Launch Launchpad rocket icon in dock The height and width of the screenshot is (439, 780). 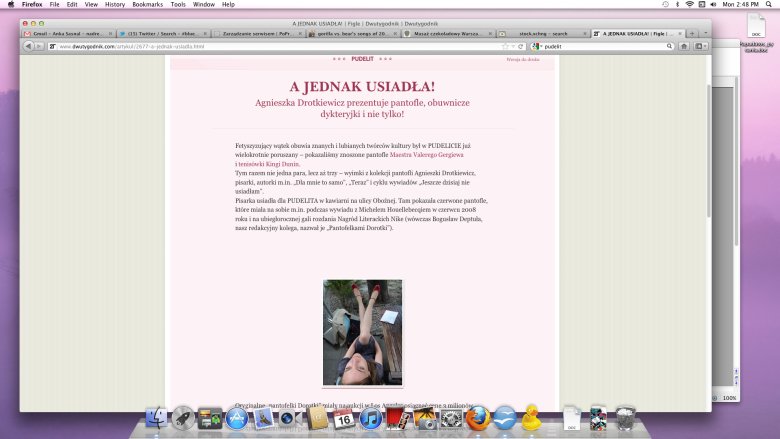(183, 418)
